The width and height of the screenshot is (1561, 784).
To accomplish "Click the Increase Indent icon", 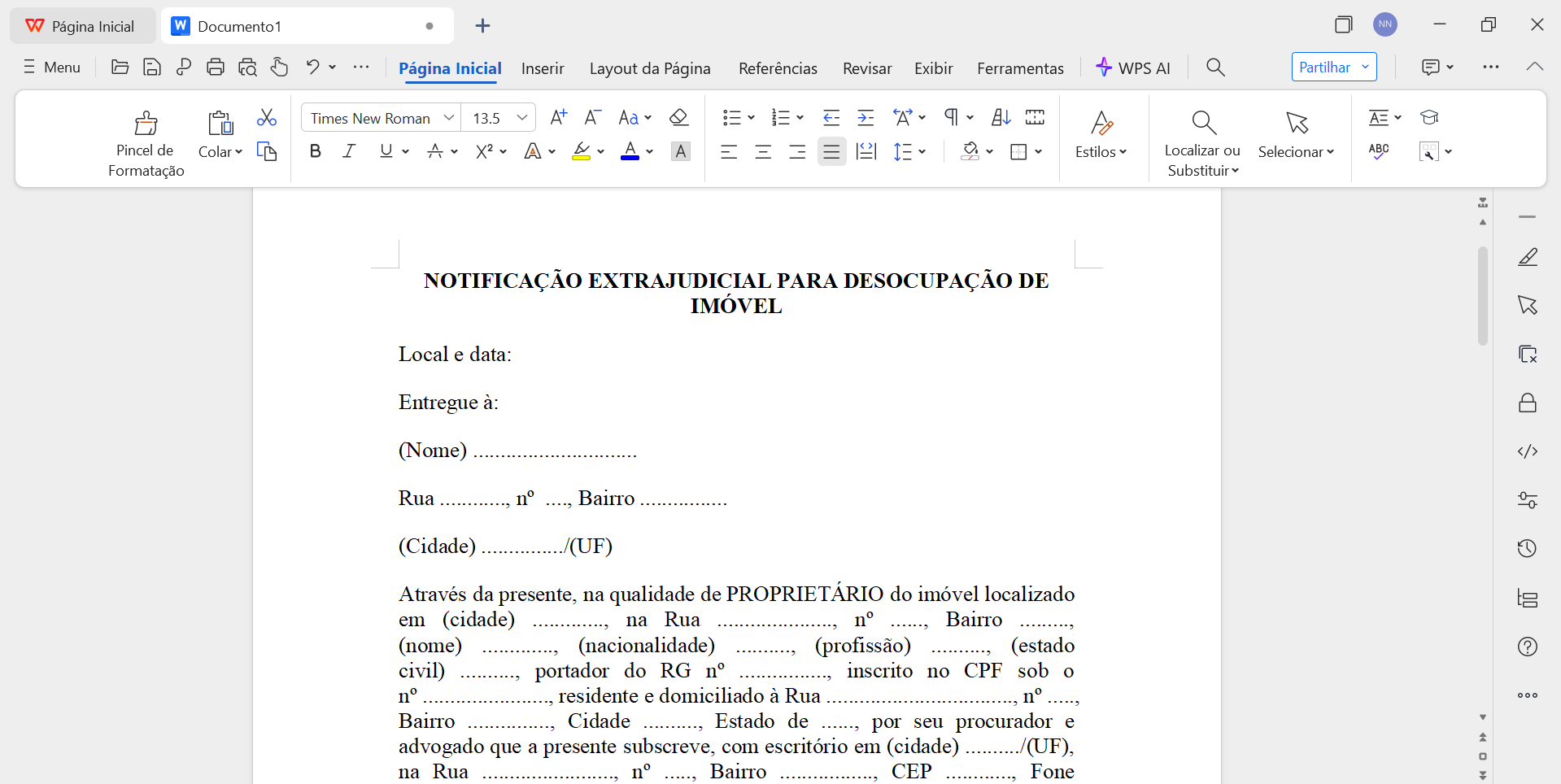I will (x=866, y=118).
